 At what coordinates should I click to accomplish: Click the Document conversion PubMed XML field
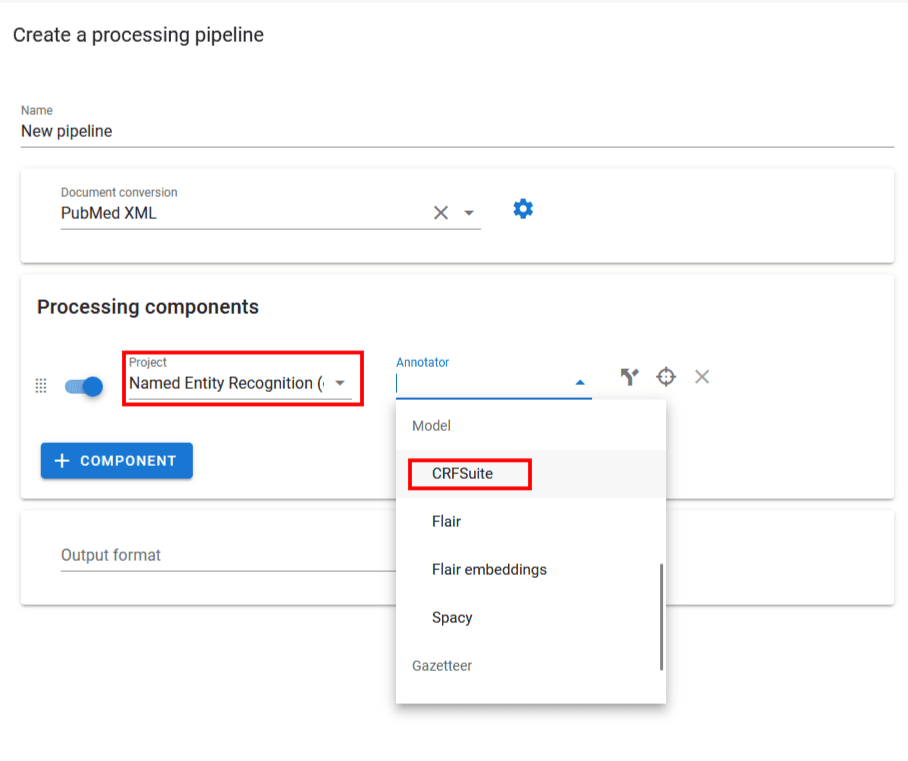click(240, 213)
